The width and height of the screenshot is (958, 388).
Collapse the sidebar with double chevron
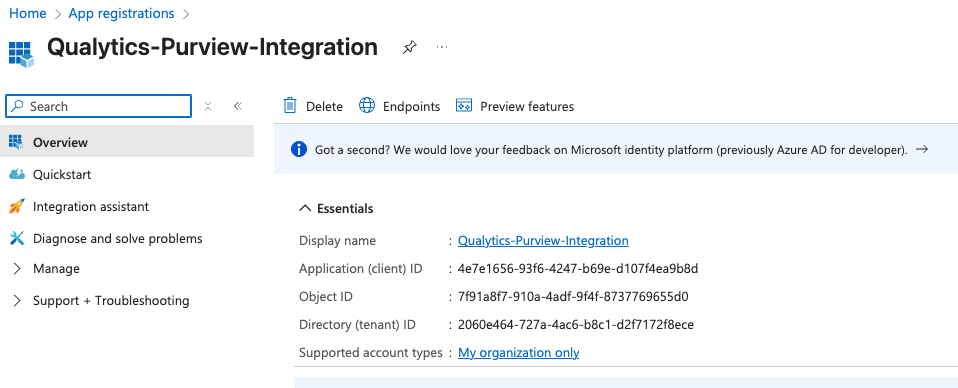click(x=238, y=106)
